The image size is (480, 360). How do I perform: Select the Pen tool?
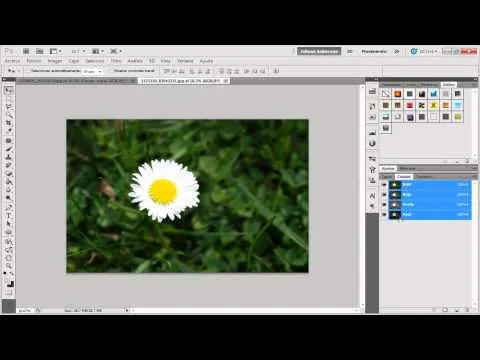click(x=9, y=207)
